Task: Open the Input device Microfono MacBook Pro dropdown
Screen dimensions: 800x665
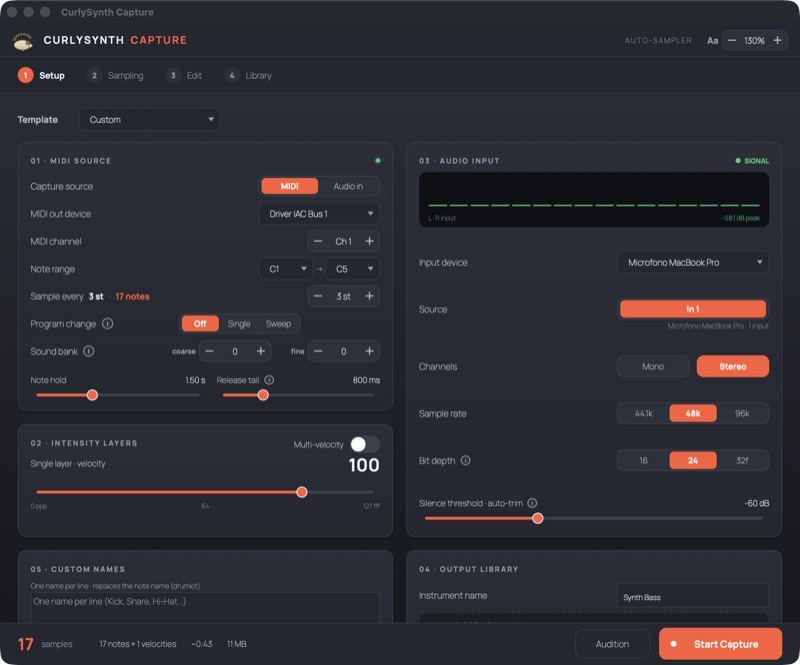Action: (x=693, y=262)
